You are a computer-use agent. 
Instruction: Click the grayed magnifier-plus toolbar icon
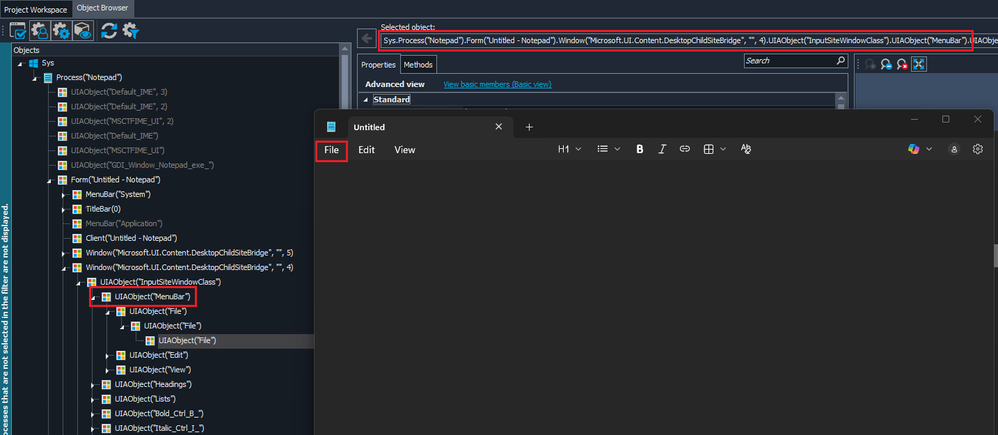(x=870, y=64)
